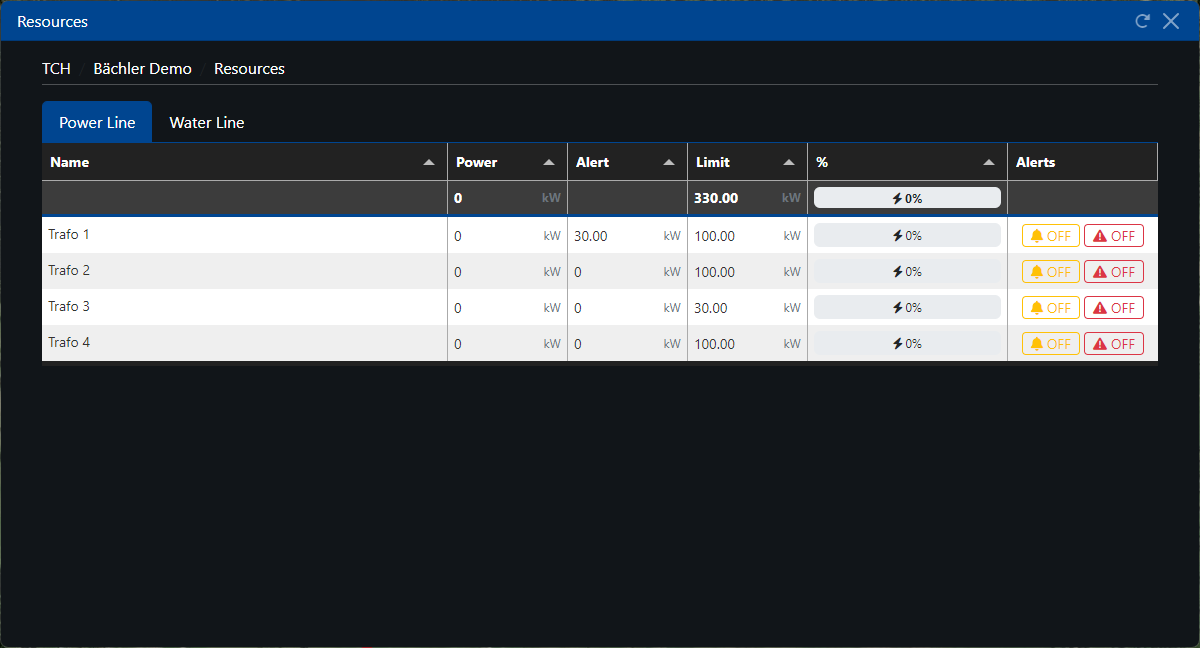
Task: Switch to the Water Line tab
Action: click(x=207, y=122)
